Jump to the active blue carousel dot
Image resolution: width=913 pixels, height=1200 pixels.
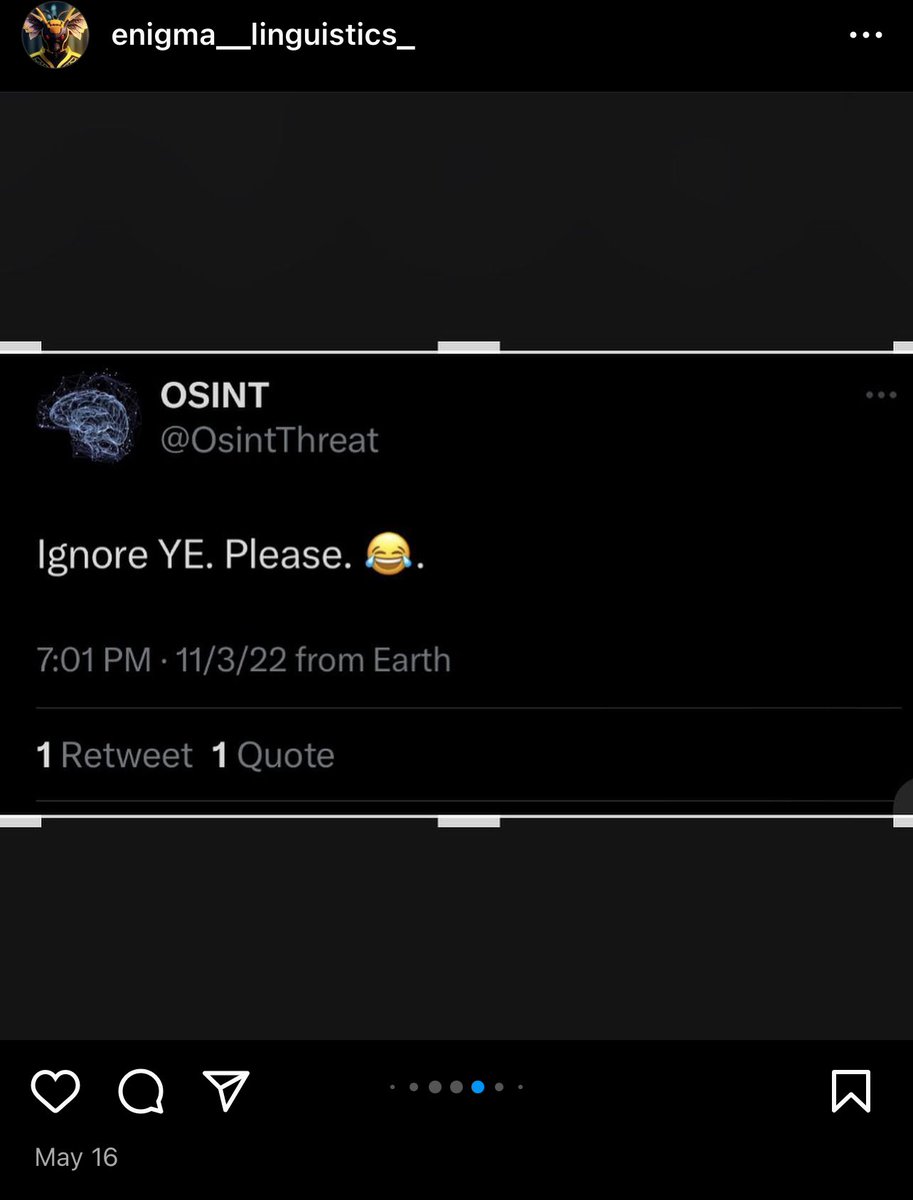[x=478, y=1087]
